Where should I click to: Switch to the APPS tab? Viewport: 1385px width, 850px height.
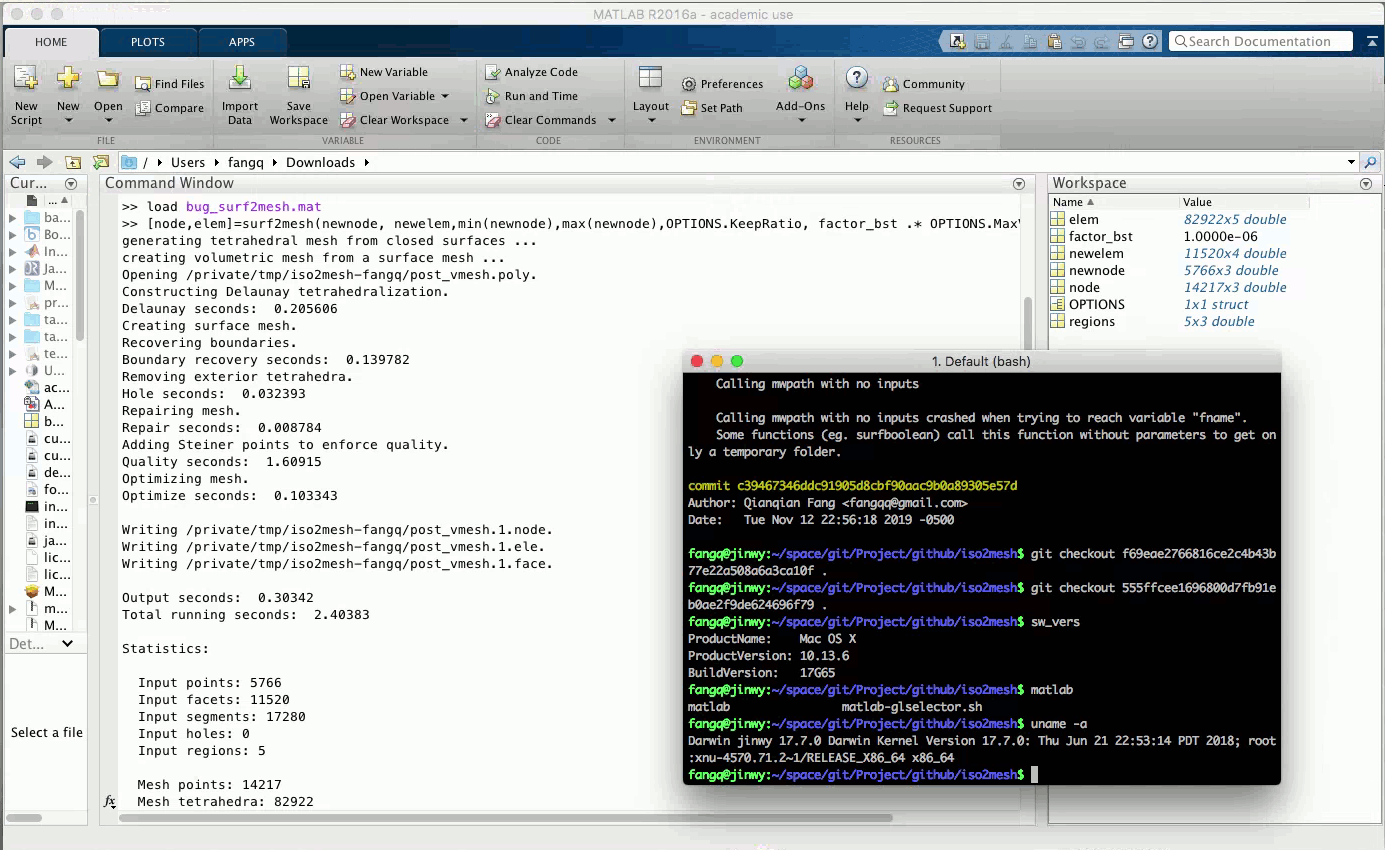click(x=241, y=42)
